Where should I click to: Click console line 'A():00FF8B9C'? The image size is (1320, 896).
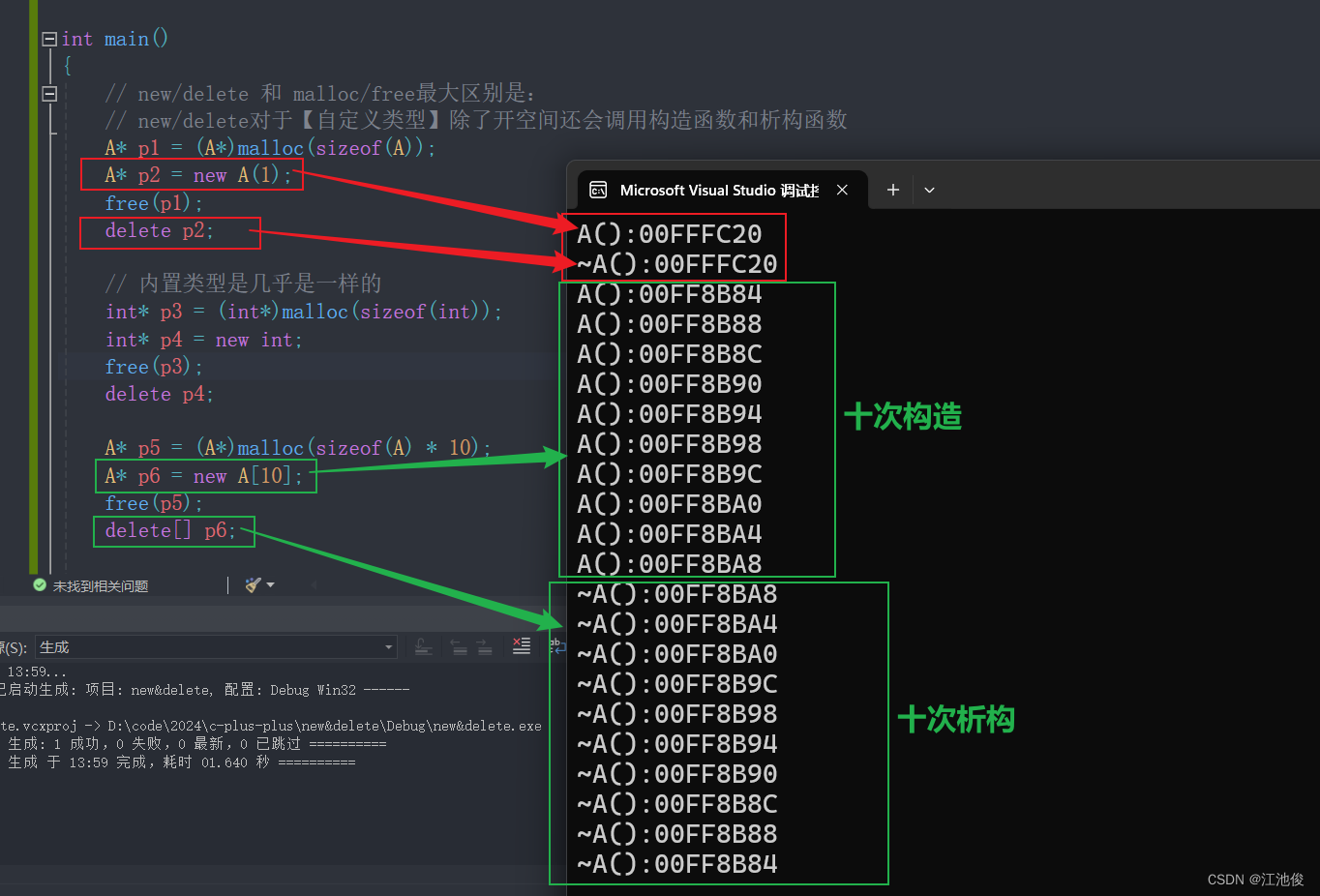tap(670, 474)
